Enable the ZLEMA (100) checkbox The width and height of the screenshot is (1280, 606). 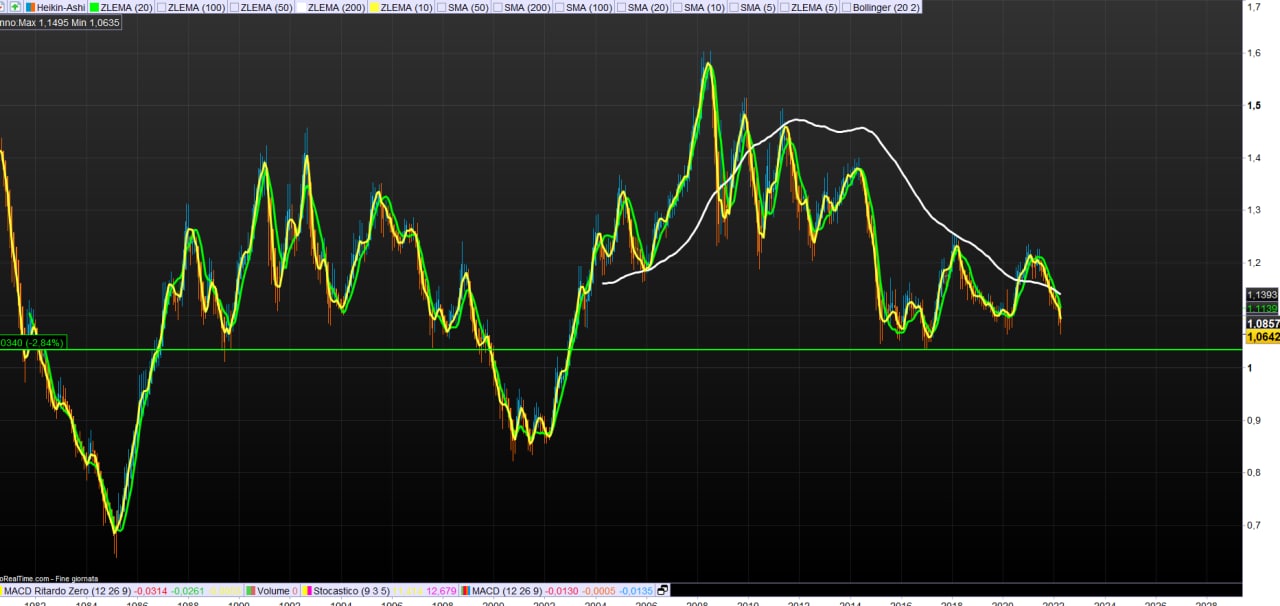163,7
